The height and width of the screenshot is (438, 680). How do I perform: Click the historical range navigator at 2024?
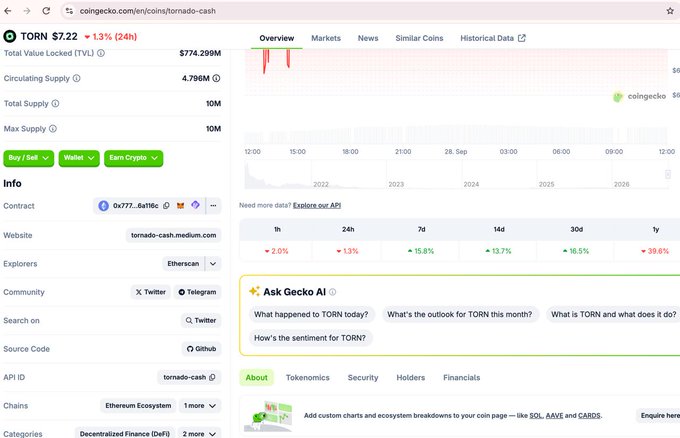[471, 184]
